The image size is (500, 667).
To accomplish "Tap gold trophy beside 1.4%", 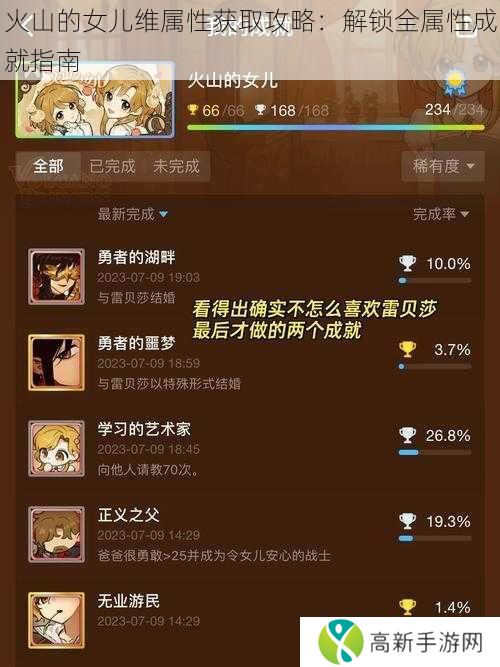I will pos(407,607).
